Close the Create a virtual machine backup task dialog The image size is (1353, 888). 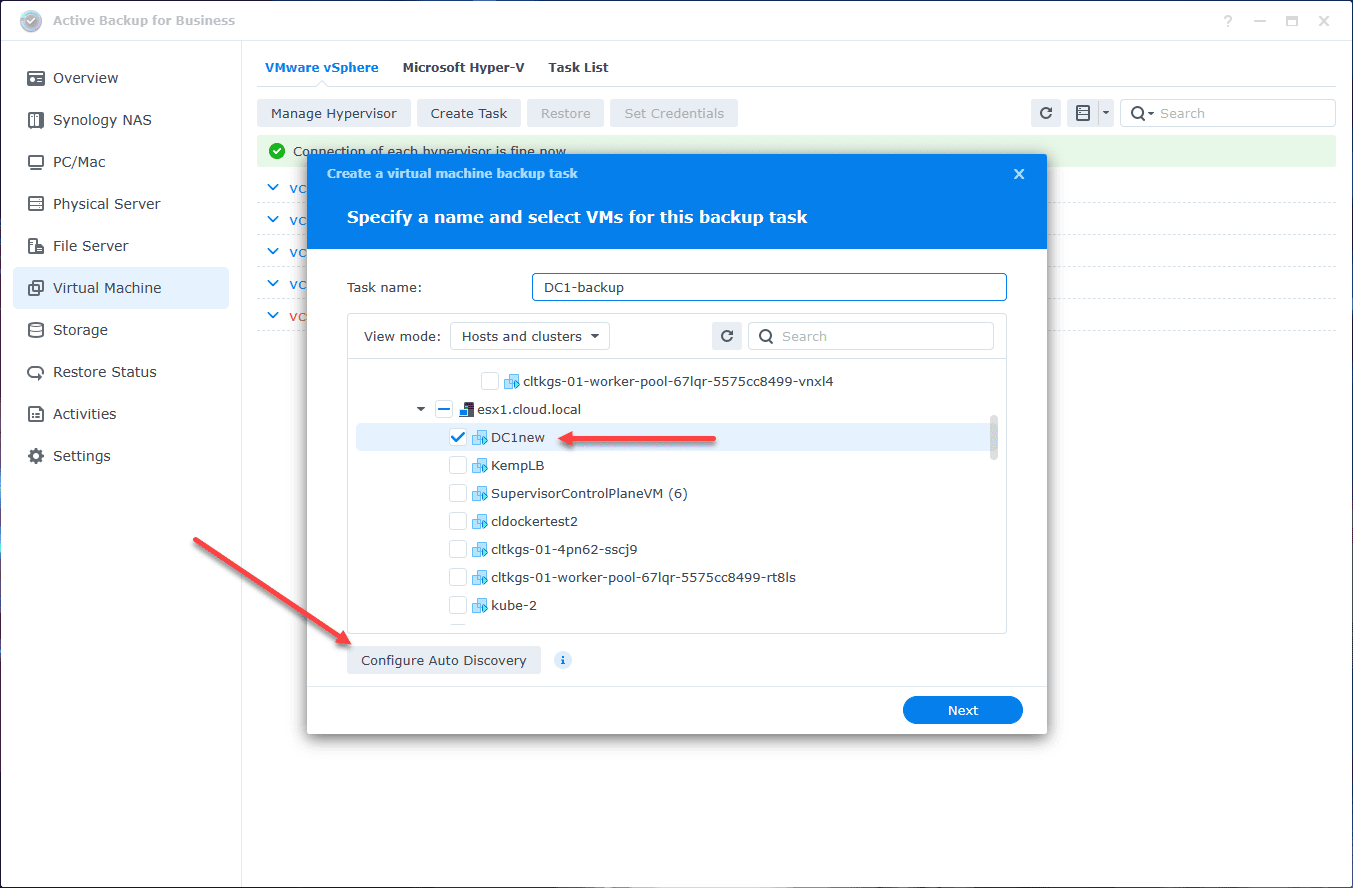pyautogui.click(x=1019, y=174)
